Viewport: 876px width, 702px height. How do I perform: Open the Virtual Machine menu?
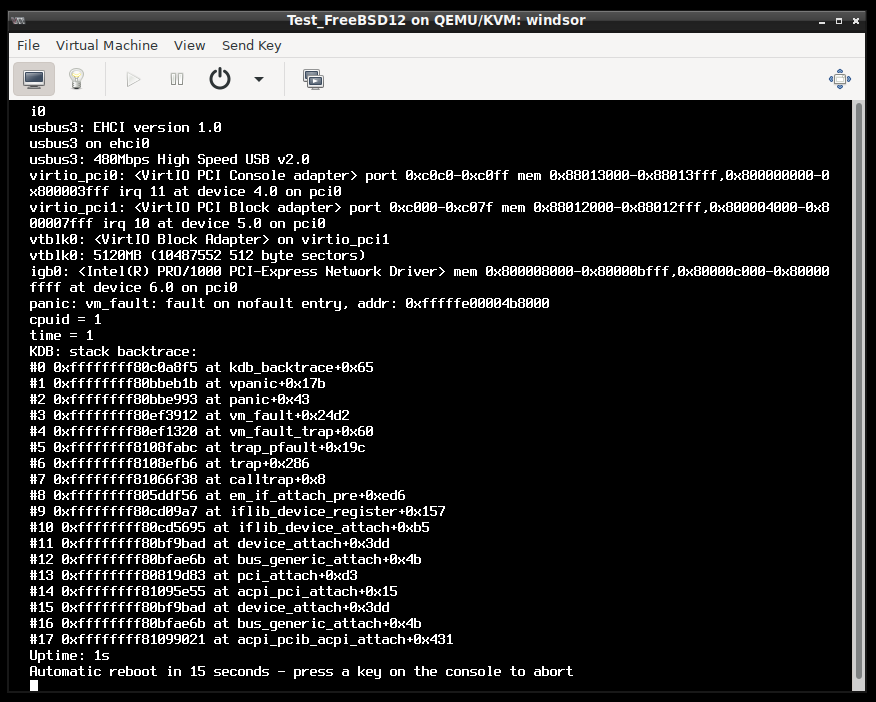[x=107, y=45]
